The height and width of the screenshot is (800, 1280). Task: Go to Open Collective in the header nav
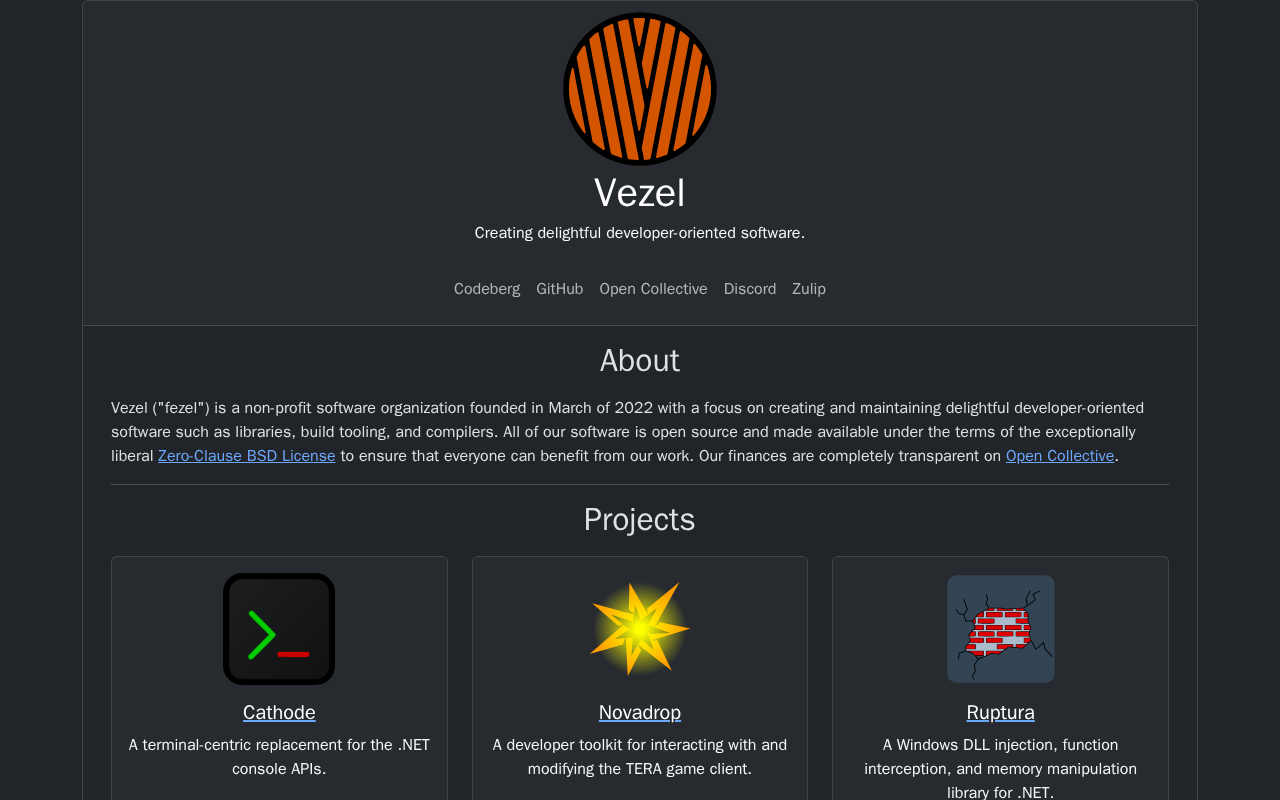tap(653, 289)
